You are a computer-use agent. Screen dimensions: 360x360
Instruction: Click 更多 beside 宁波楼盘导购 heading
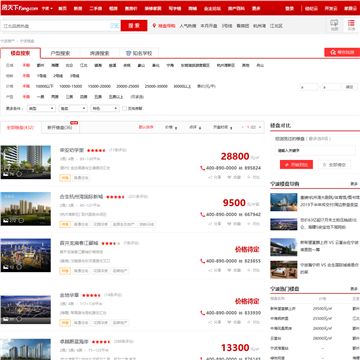[x=354, y=184]
